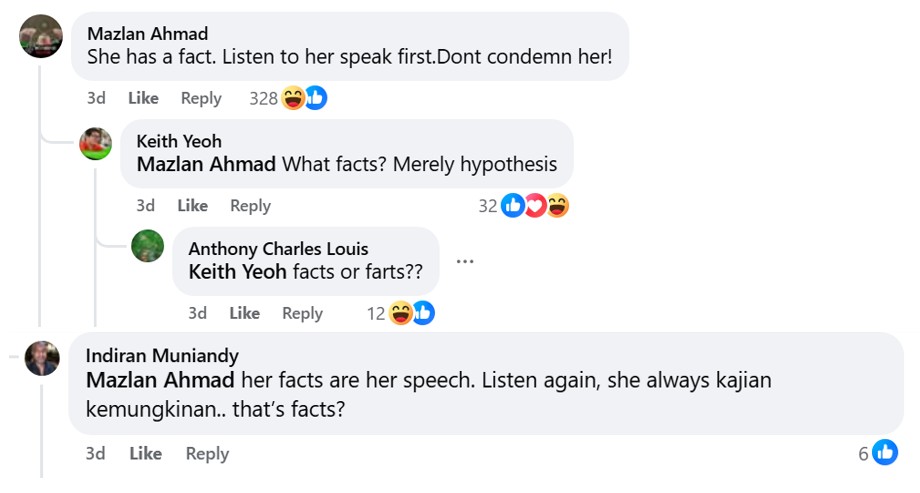This screenshot has height=493, width=920.
Task: Reply to Indiran Muniandy's comment
Action: (x=207, y=454)
